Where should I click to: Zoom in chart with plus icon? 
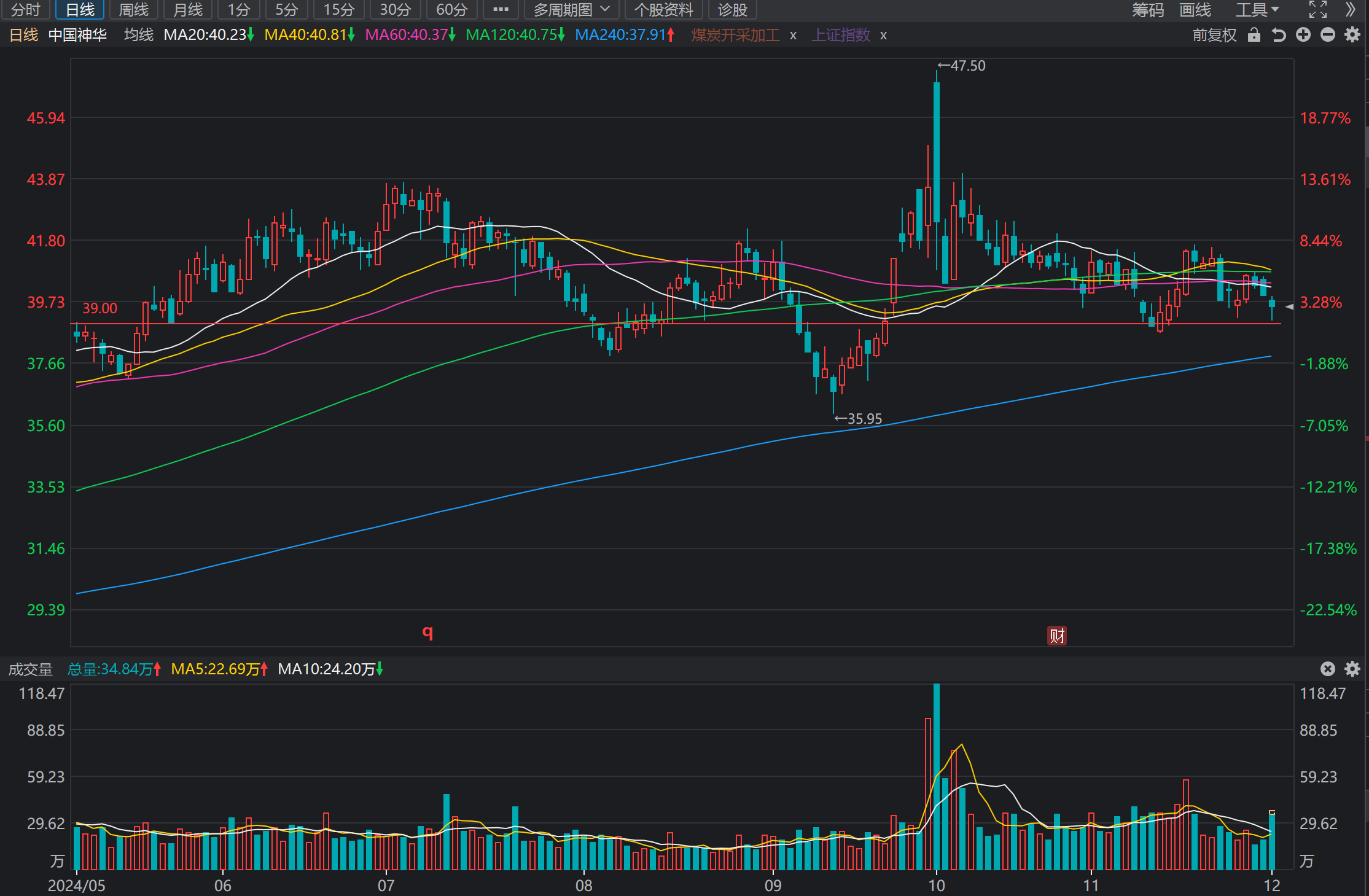coord(1303,35)
